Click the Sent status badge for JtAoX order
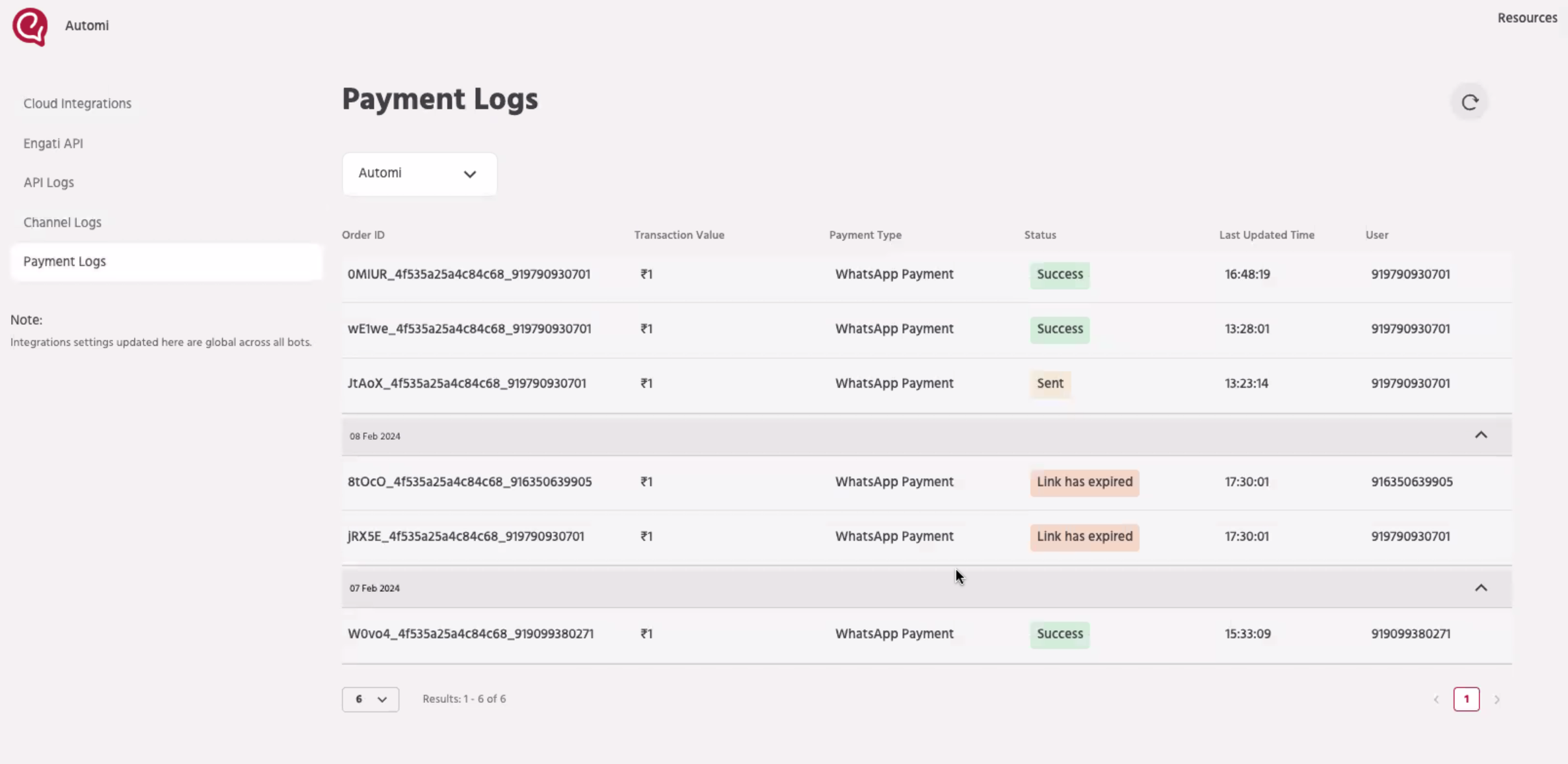This screenshot has width=1568, height=764. [1049, 384]
